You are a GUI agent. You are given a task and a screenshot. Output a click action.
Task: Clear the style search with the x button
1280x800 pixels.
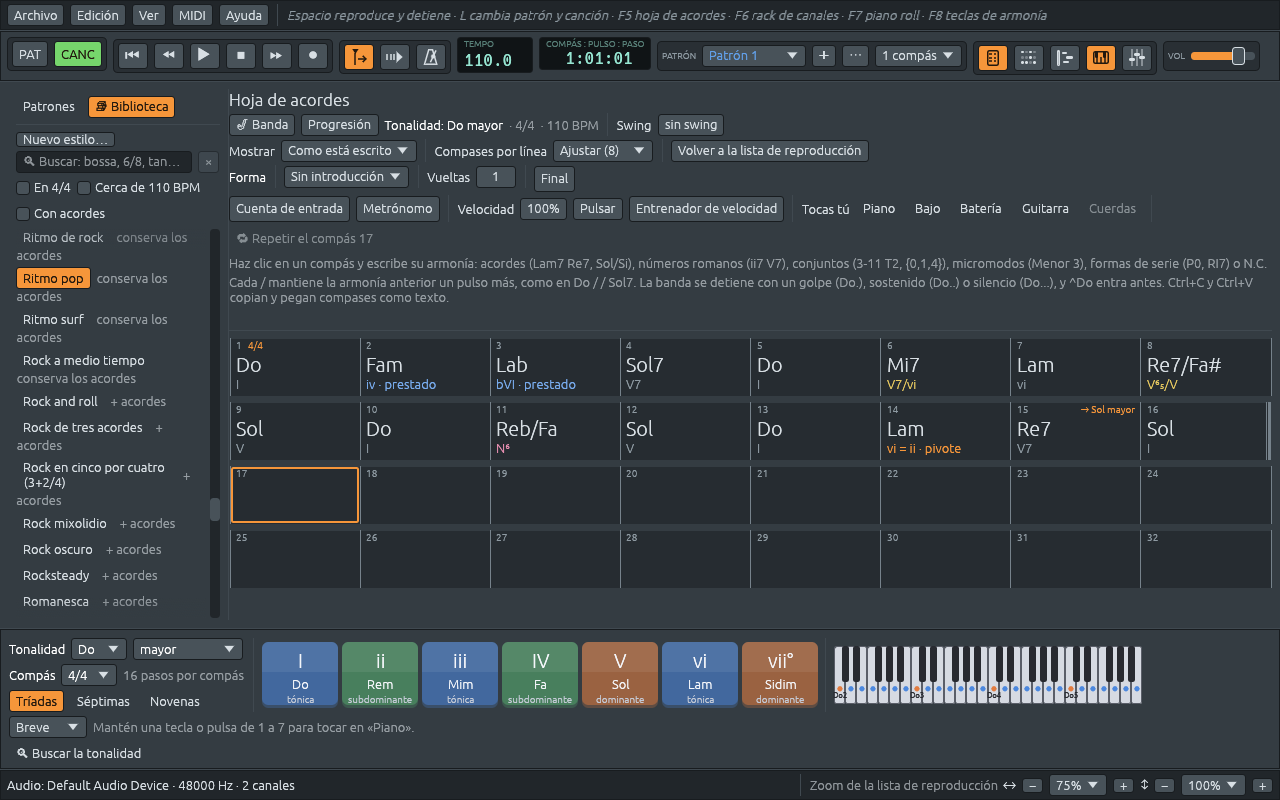[208, 162]
